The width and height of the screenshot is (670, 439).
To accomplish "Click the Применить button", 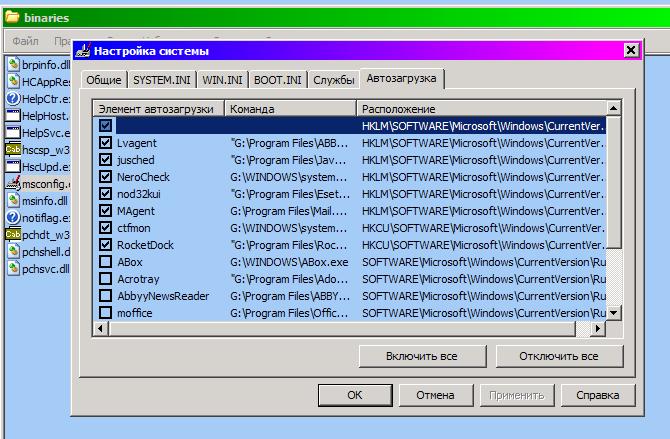I will (517, 395).
